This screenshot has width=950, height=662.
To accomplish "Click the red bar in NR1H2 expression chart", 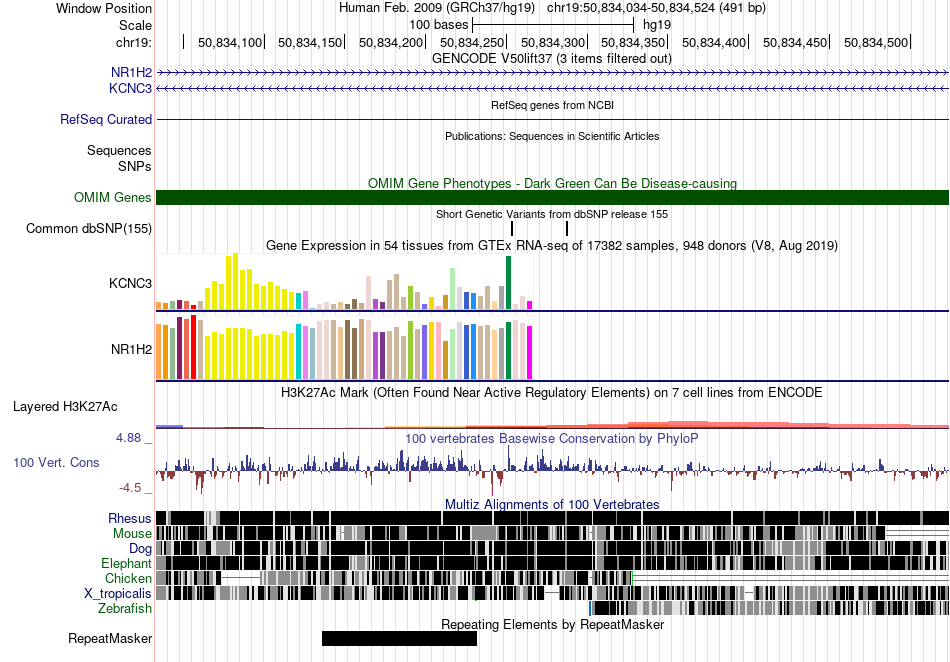I will (193, 347).
